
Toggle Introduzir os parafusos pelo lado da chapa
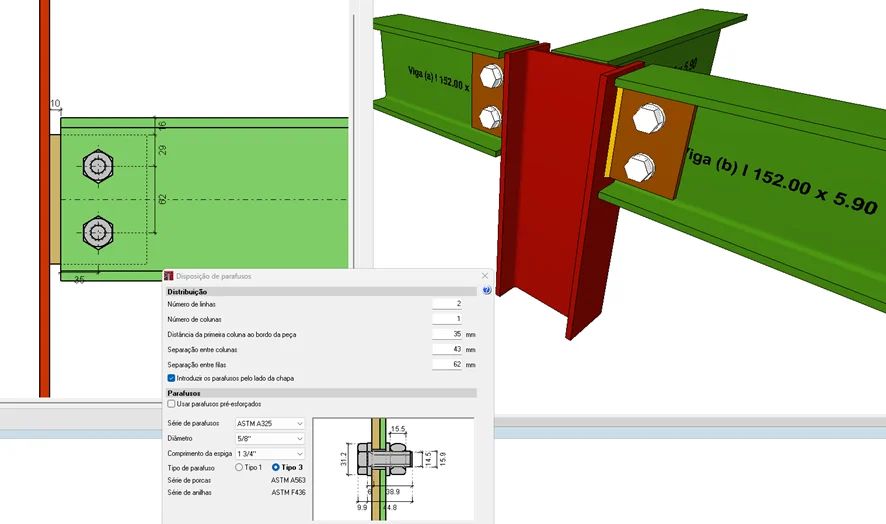click(171, 378)
